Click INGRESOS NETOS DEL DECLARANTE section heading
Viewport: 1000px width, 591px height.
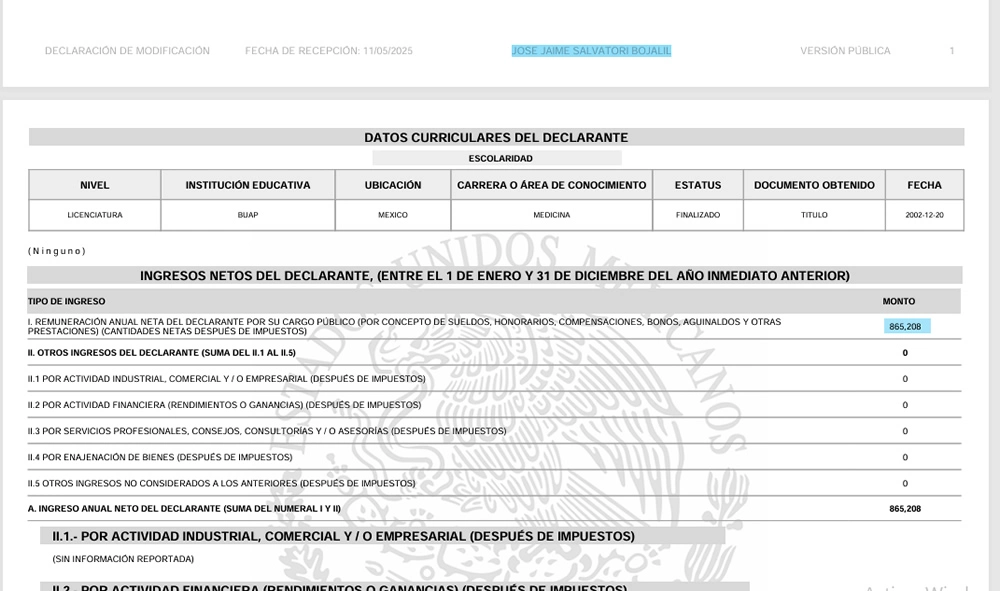click(495, 275)
